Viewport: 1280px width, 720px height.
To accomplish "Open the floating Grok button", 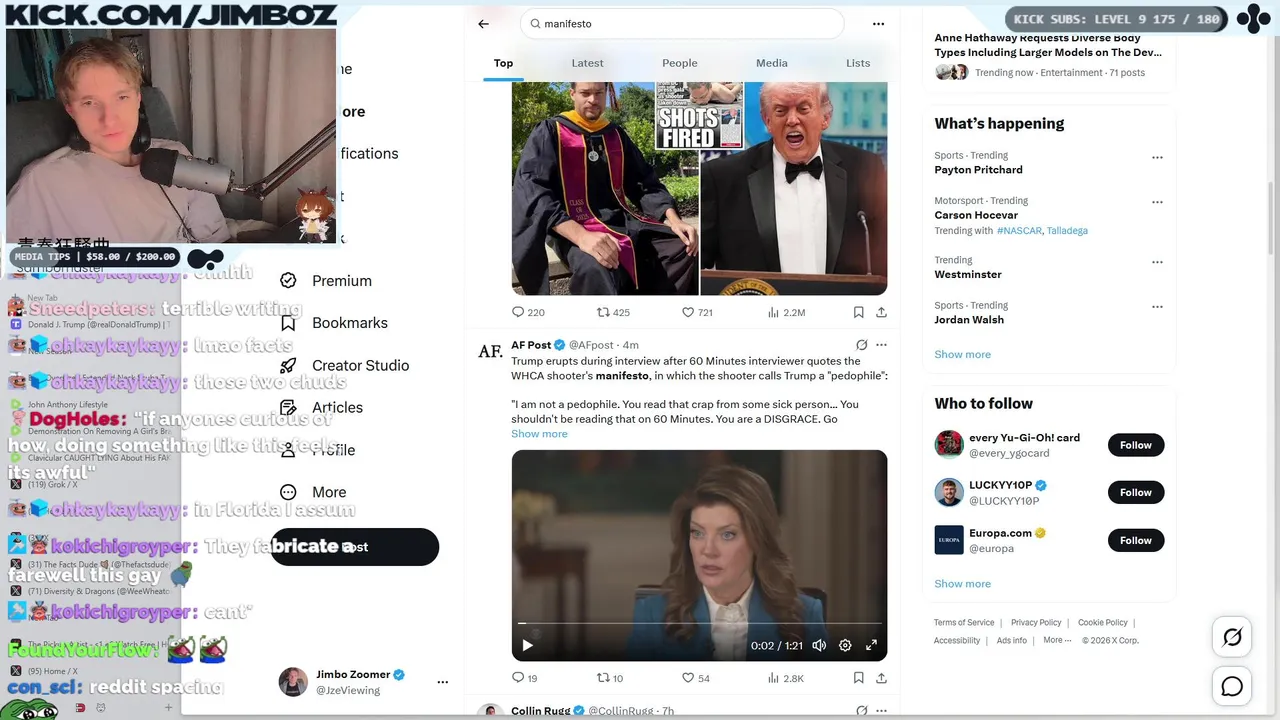I will click(1232, 637).
